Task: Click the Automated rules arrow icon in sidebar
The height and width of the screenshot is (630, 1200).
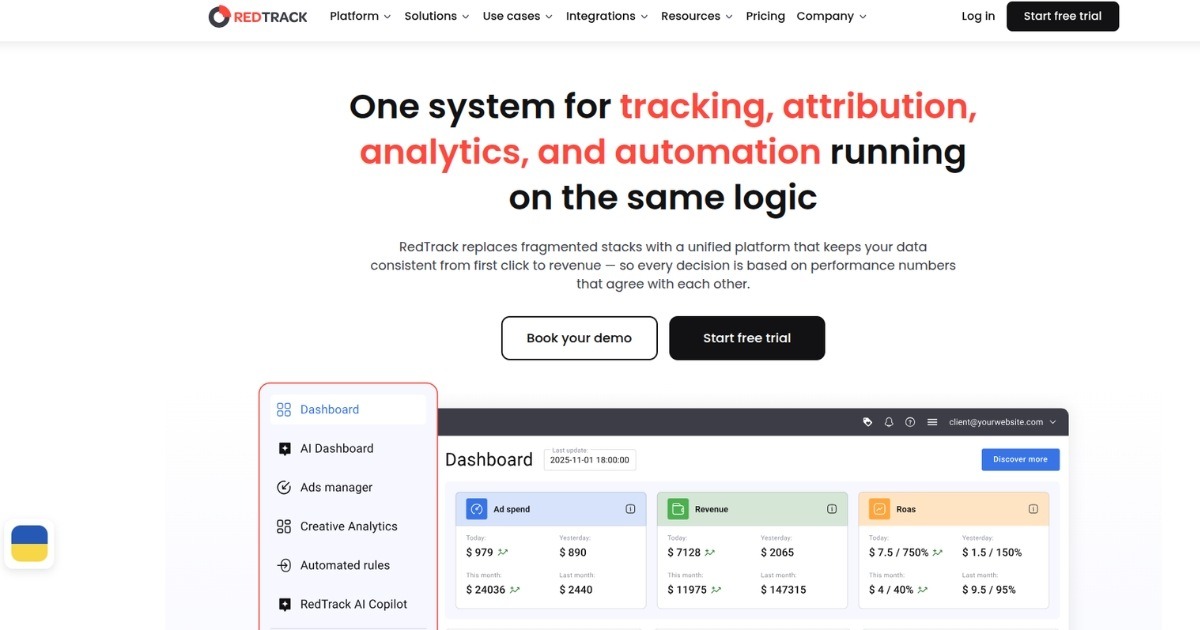Action: (284, 565)
